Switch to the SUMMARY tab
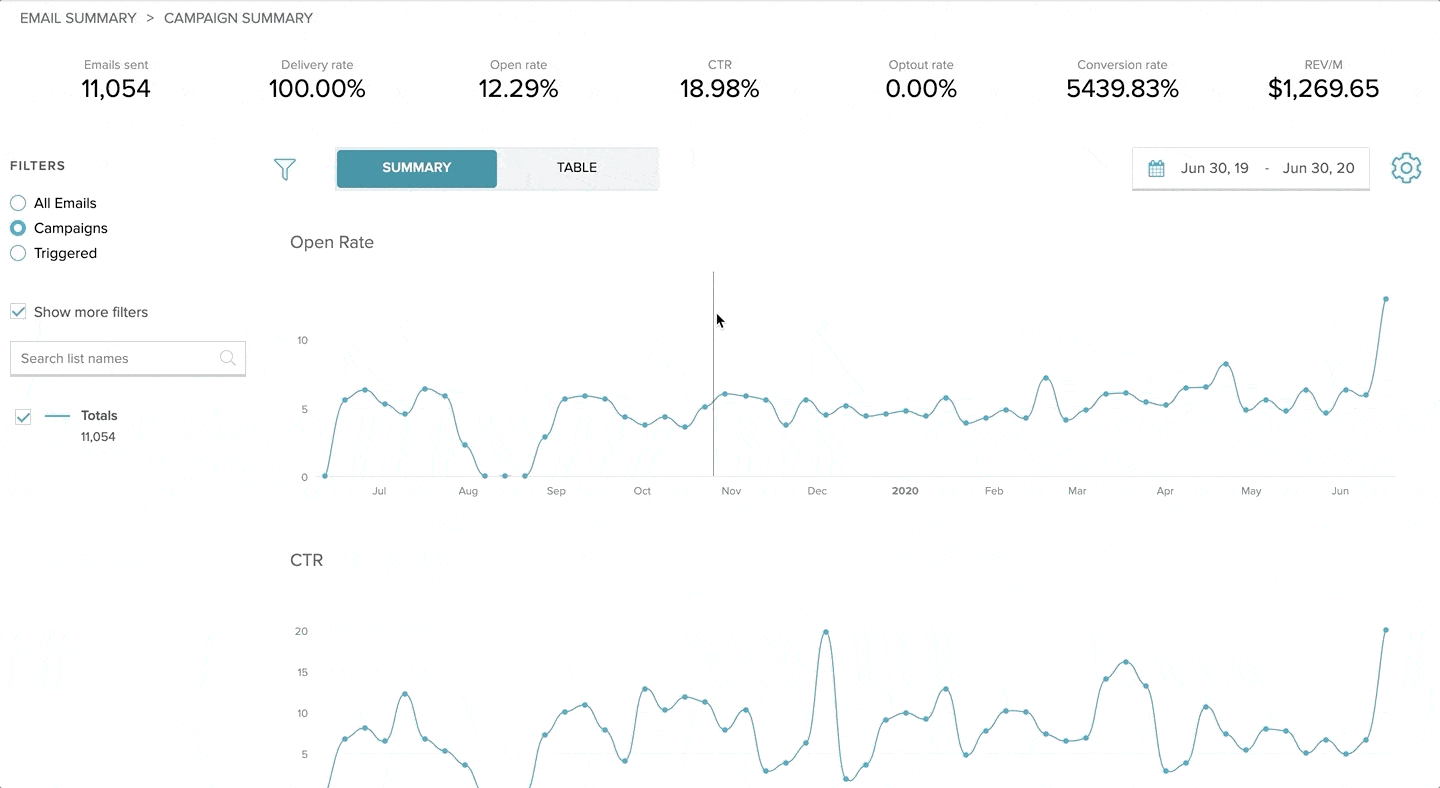Screen dimensions: 1440x788 coord(417,168)
